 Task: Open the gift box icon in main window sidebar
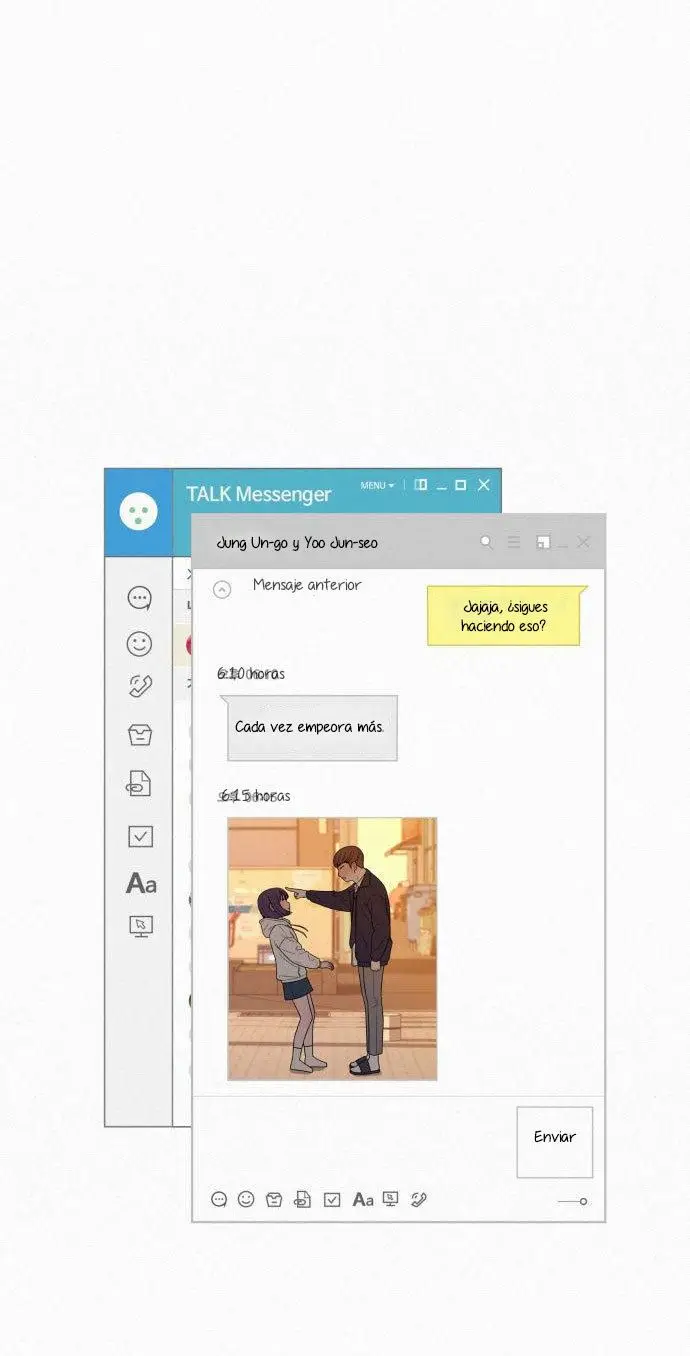click(140, 736)
